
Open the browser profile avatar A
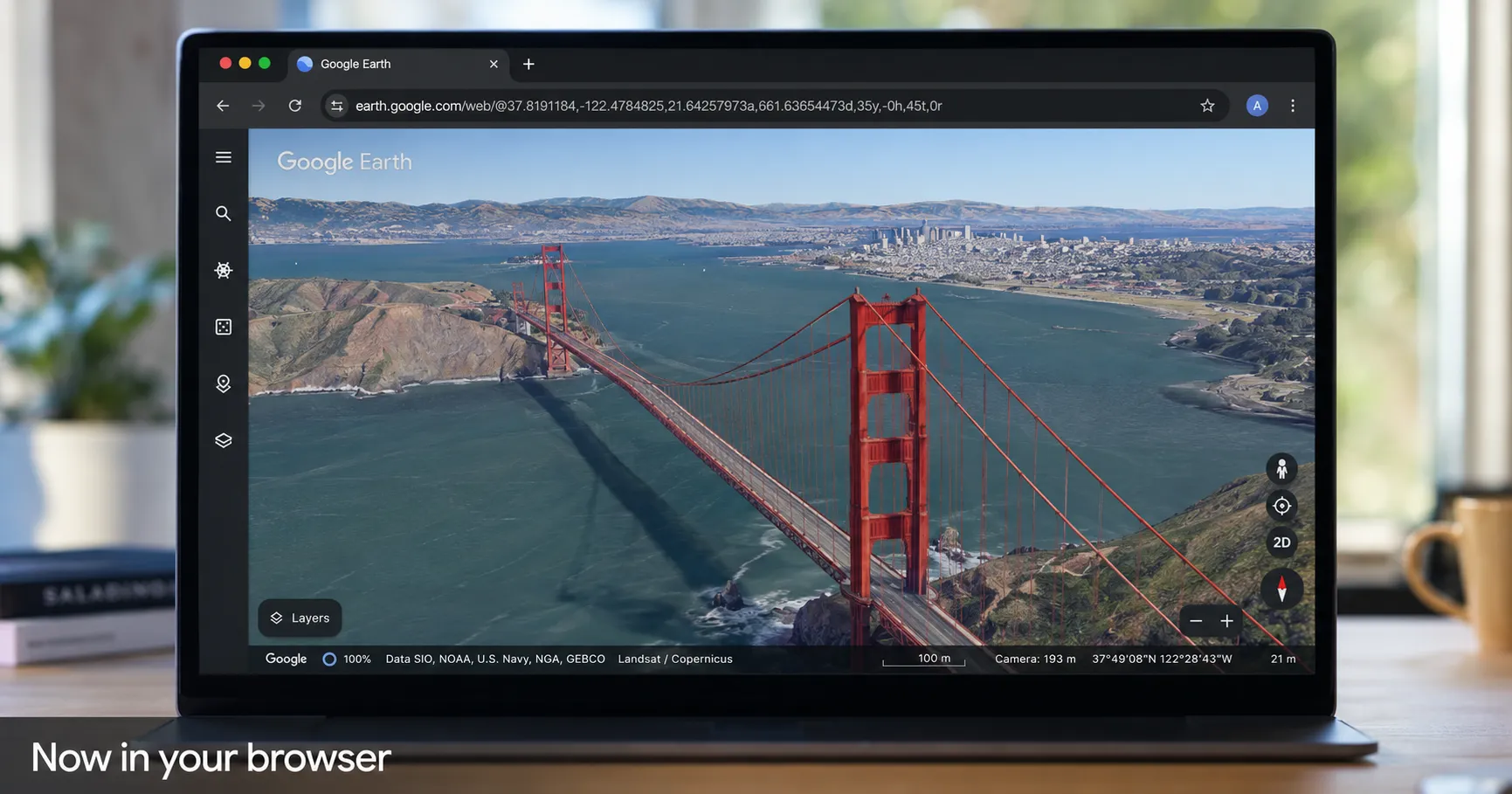(1257, 106)
